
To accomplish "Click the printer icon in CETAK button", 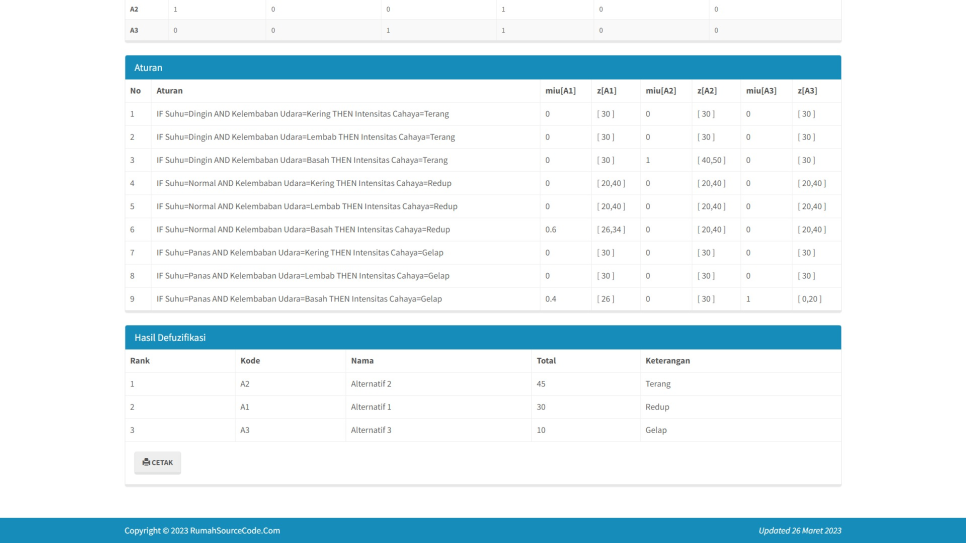I will coord(146,462).
